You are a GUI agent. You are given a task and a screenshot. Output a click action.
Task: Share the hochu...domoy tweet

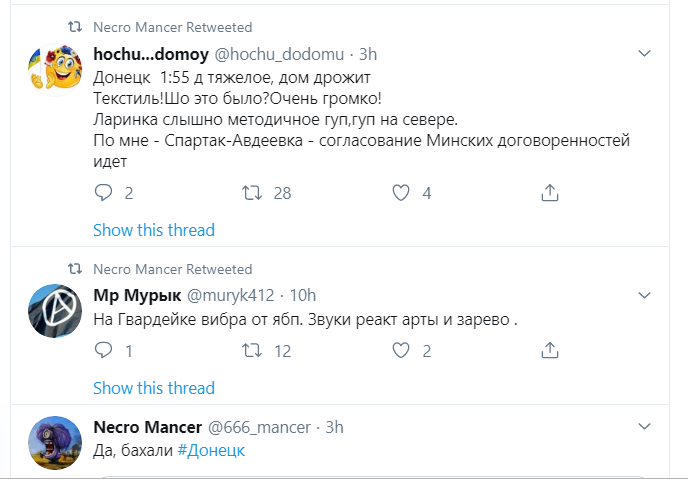(549, 192)
